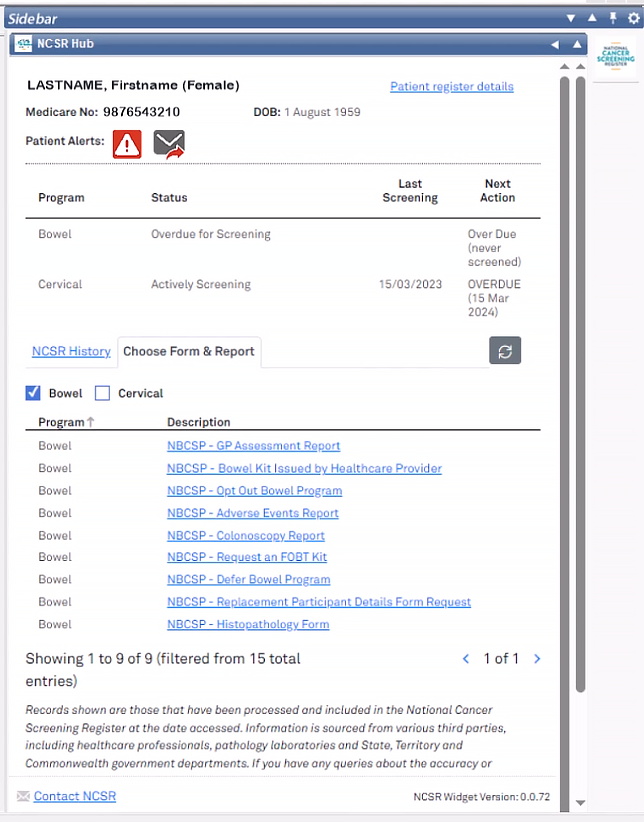Open Replacement Participant Details Form Request

319,602
